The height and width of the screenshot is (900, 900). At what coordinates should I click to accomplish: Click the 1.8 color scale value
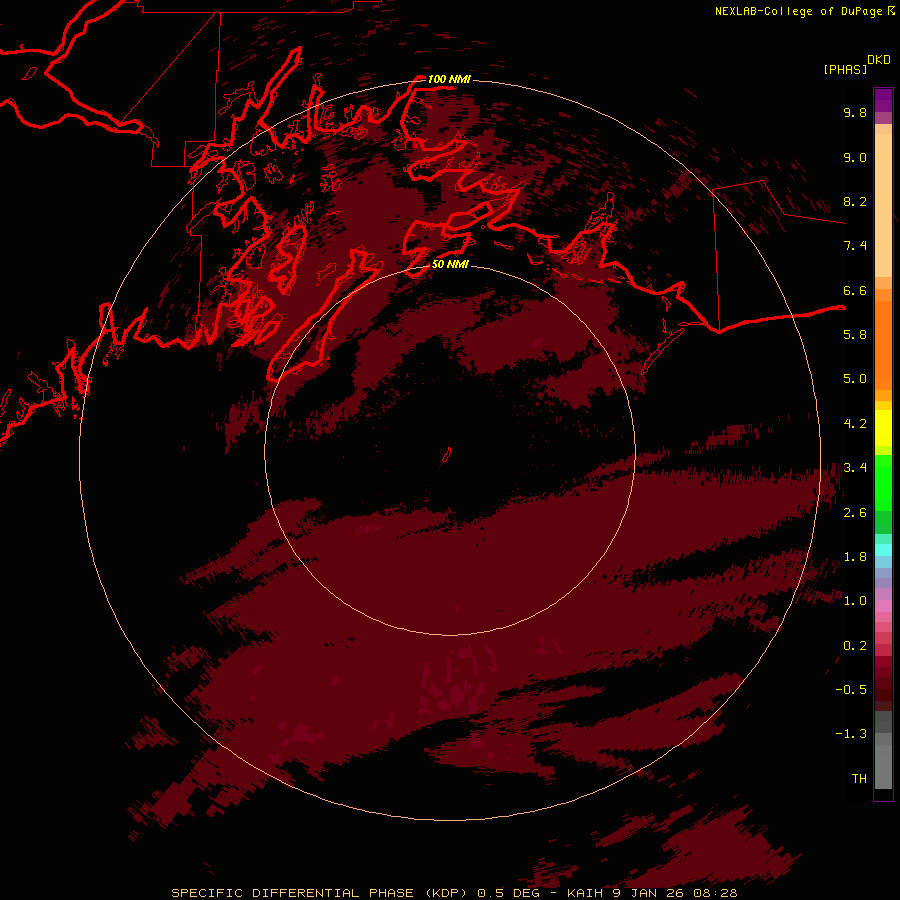855,557
